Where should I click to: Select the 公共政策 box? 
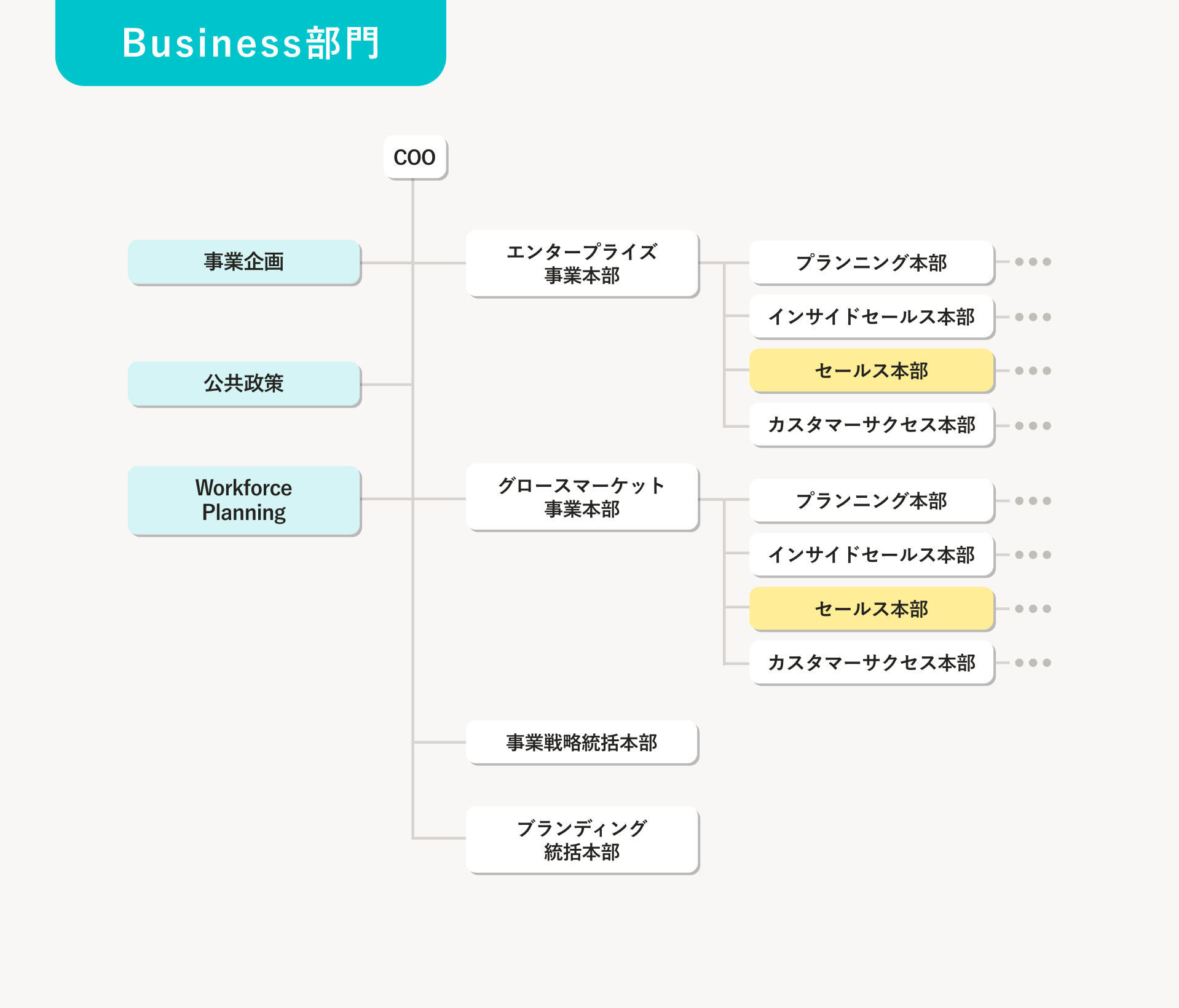click(x=244, y=384)
